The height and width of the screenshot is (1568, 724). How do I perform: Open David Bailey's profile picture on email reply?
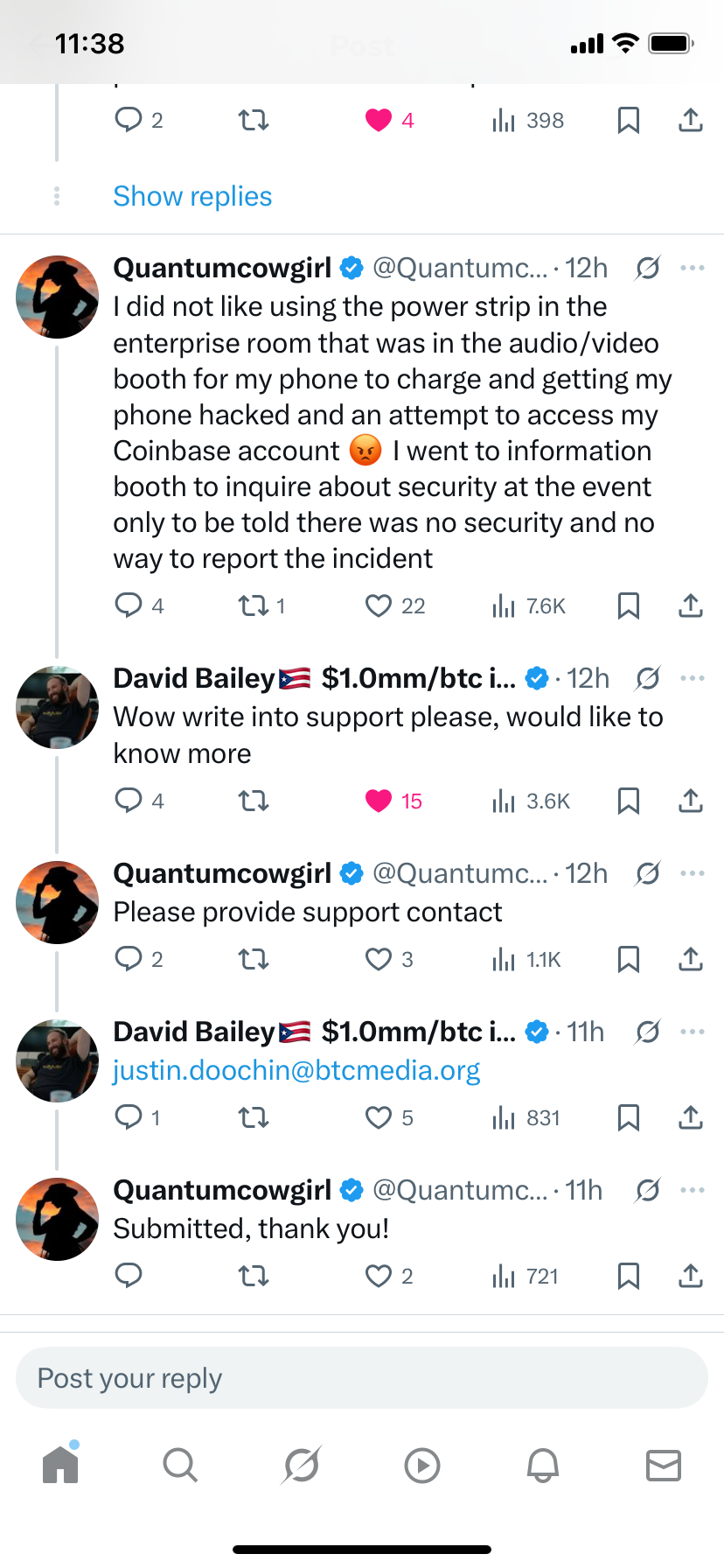point(58,1060)
